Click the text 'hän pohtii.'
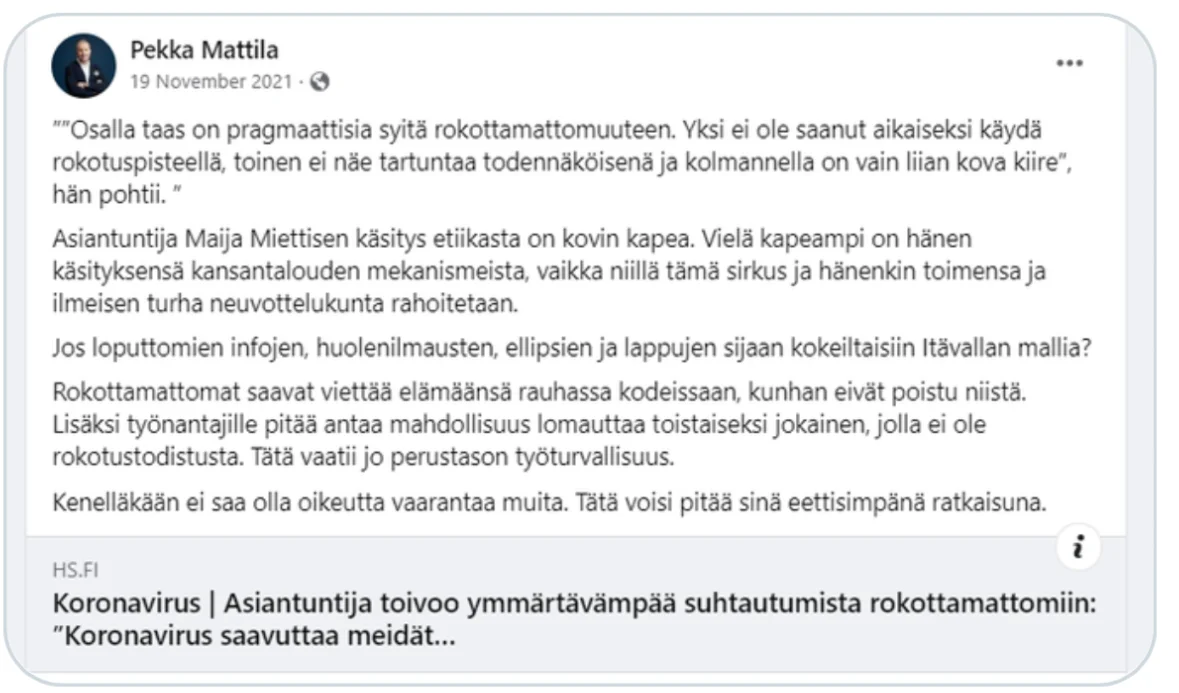 tap(95, 193)
